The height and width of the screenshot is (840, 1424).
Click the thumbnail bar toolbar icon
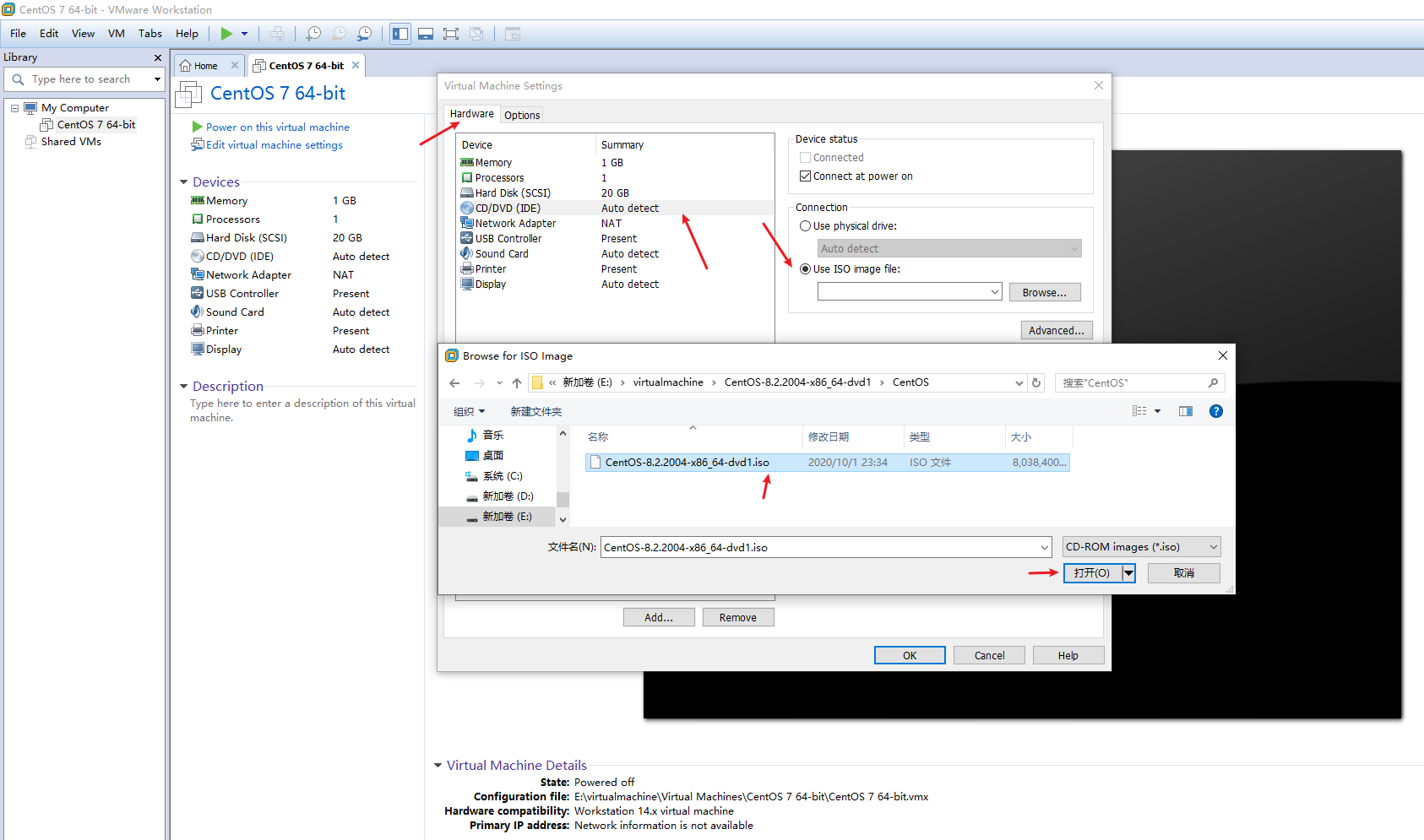point(426,34)
